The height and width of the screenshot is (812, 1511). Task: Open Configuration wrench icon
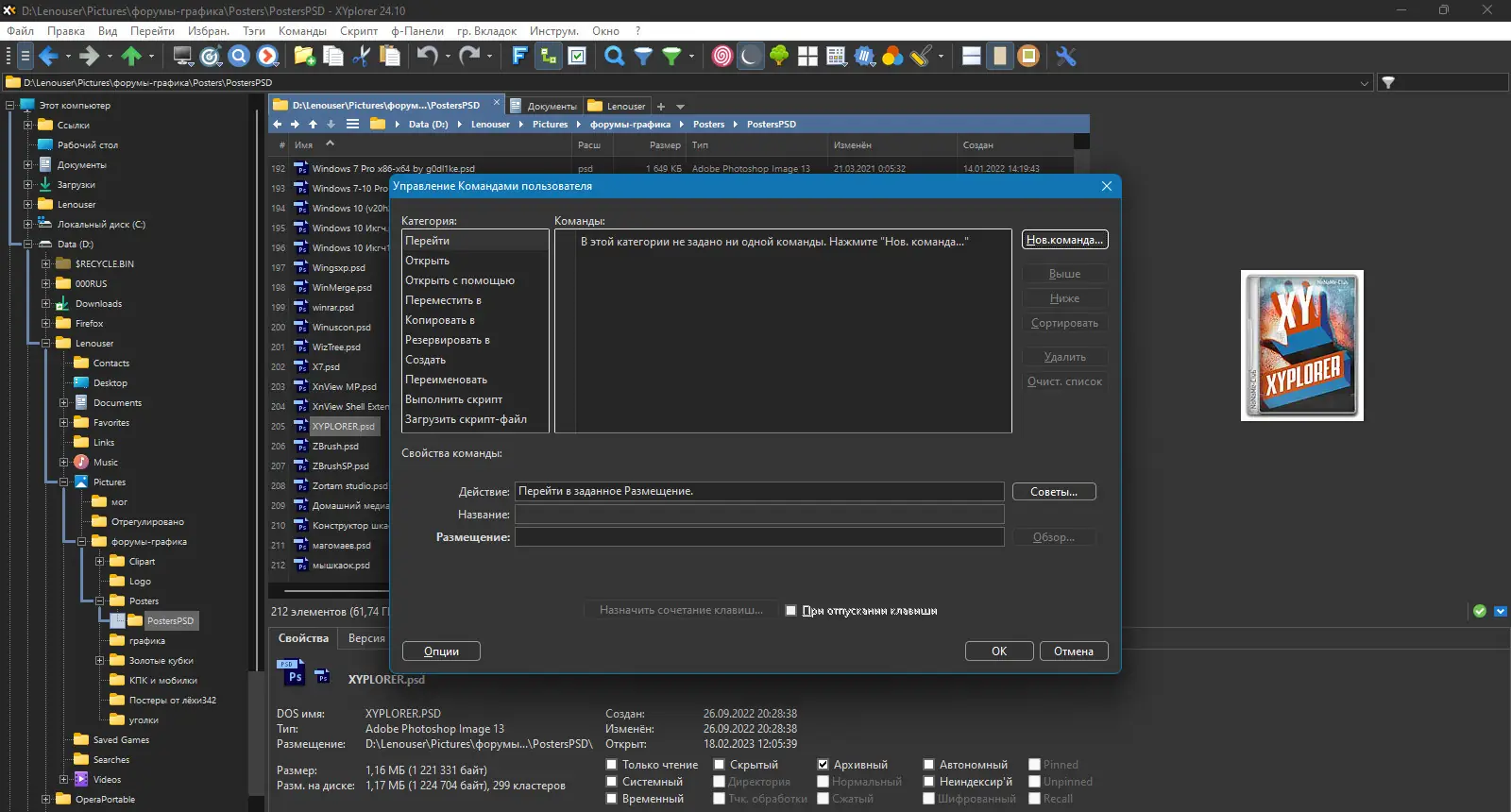coord(1066,57)
